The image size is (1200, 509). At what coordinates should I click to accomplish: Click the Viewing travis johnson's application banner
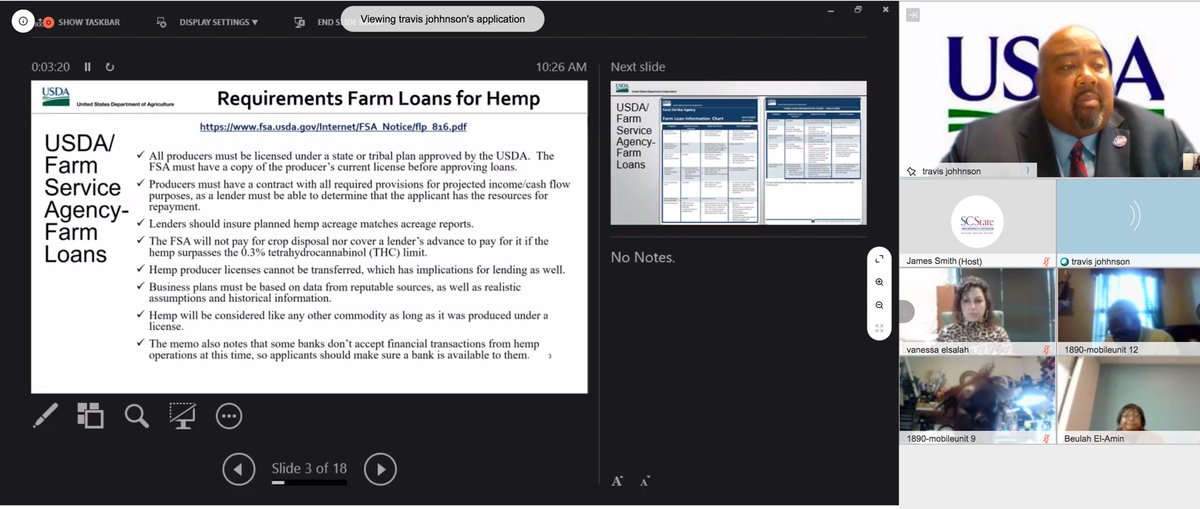click(442, 19)
